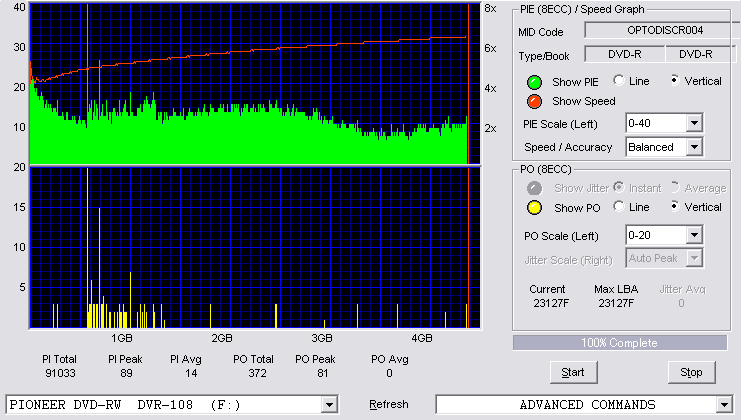The width and height of the screenshot is (742, 420).
Task: Toggle the yellow Show PO indicator
Action: click(534, 208)
